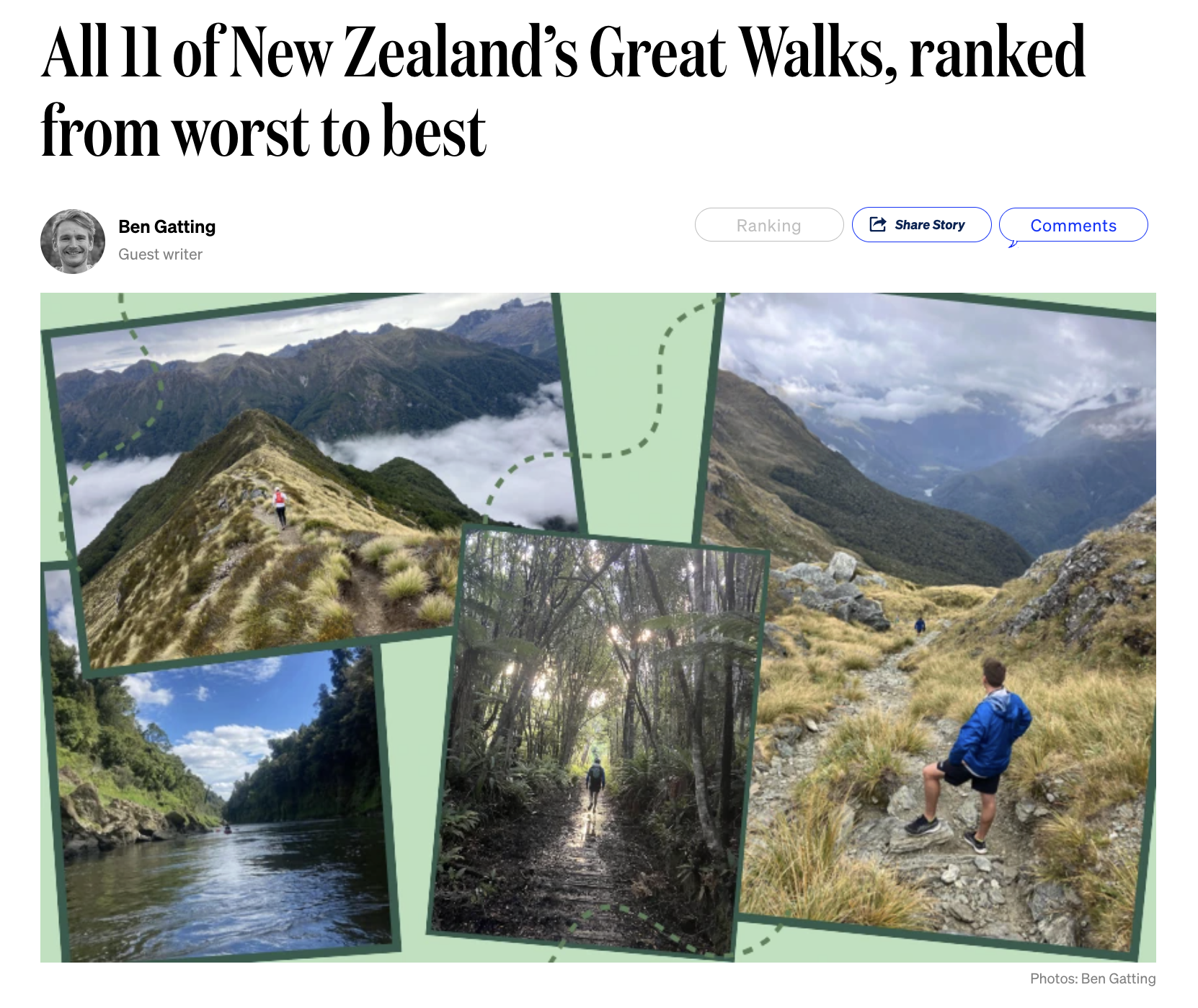Click the distant hiker on the rocky trail

(920, 624)
